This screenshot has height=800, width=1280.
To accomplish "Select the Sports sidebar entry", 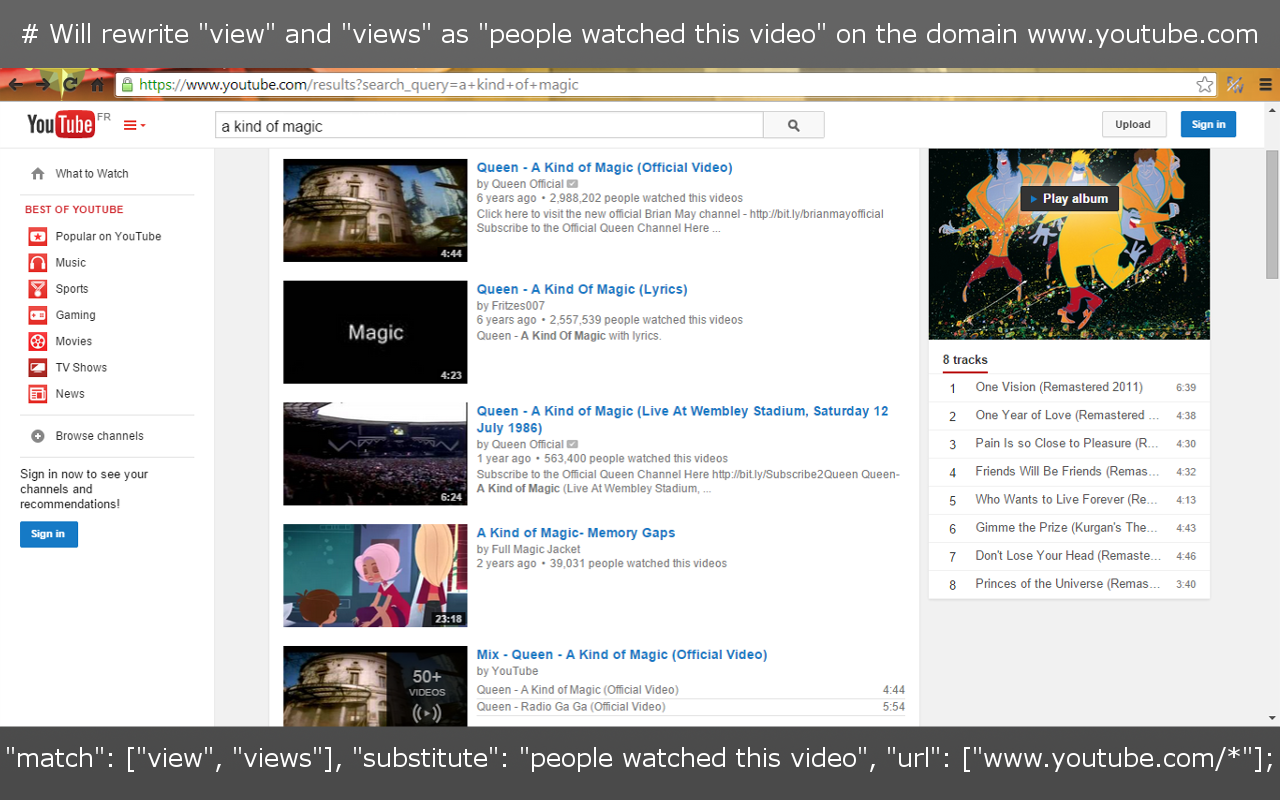I will pos(72,289).
